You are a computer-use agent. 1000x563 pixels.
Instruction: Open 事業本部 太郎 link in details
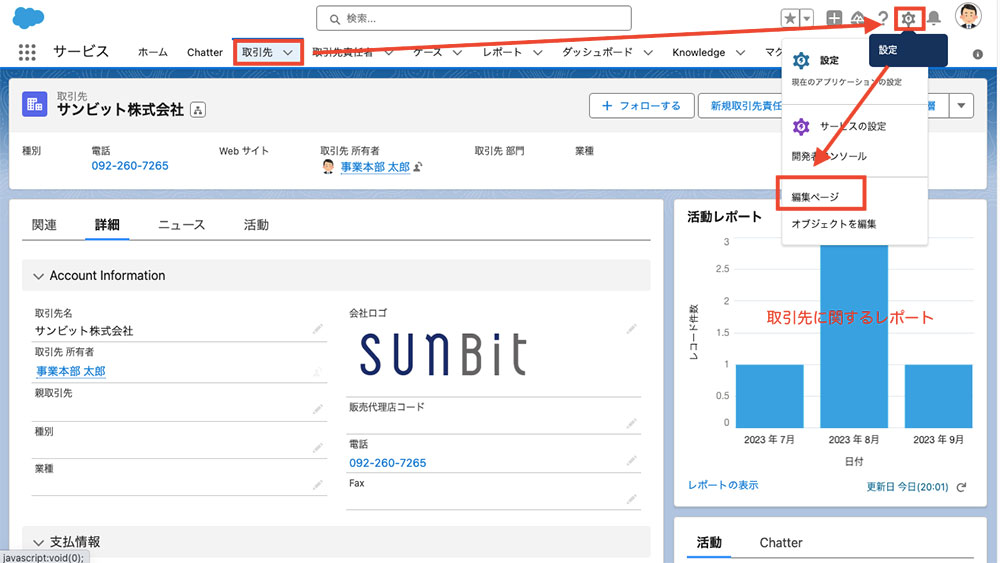(71, 371)
